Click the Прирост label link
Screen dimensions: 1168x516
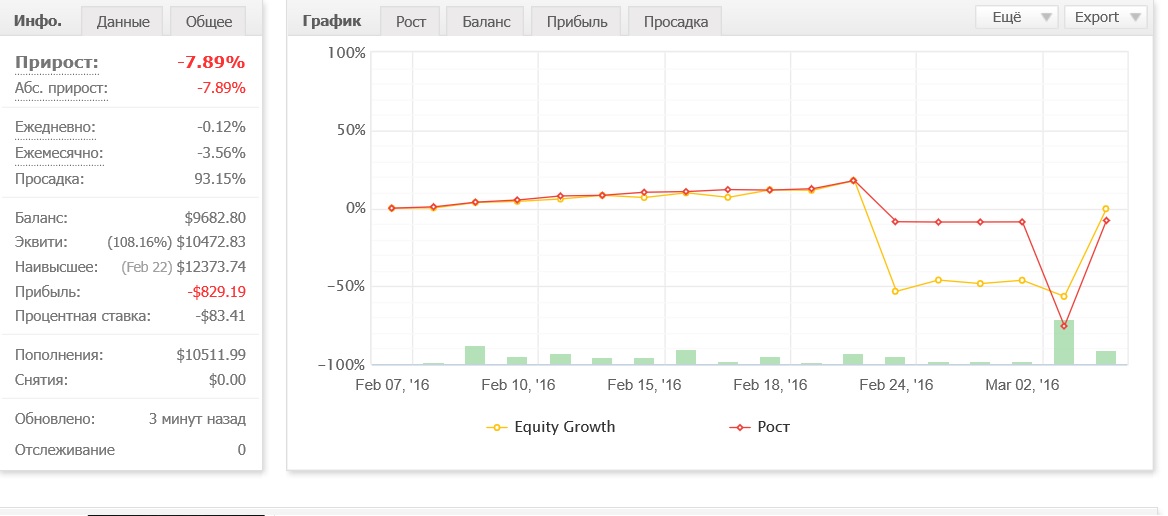(57, 63)
